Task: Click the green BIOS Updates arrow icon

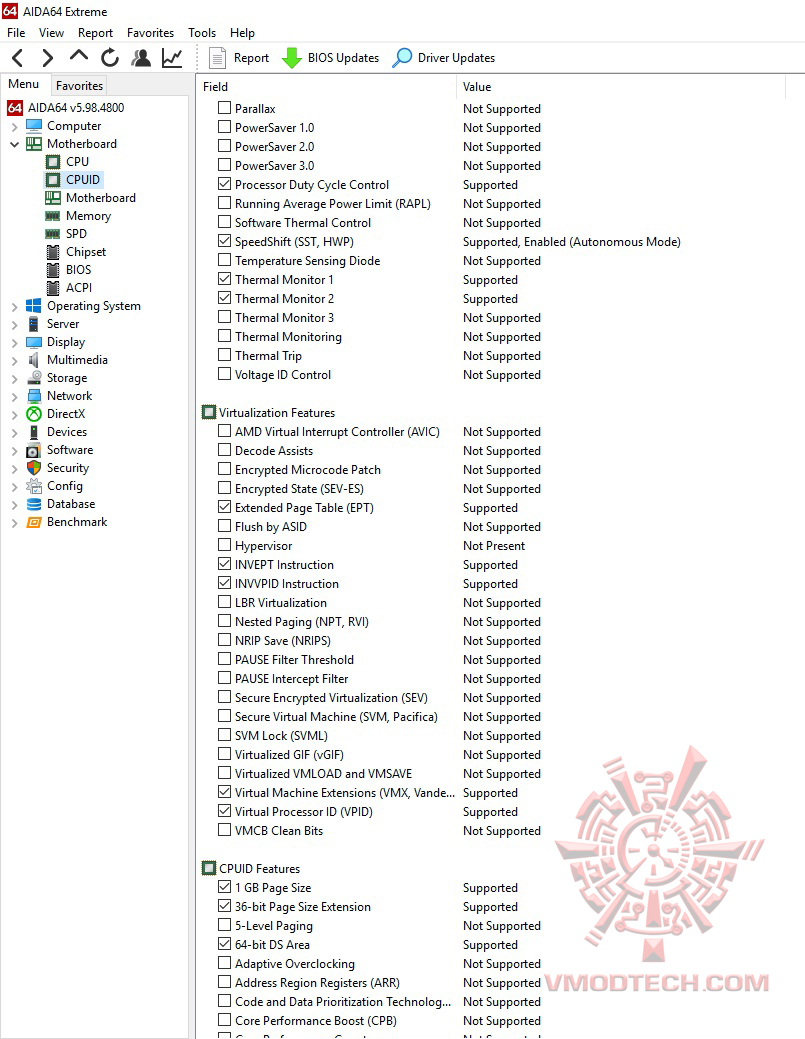Action: point(292,58)
